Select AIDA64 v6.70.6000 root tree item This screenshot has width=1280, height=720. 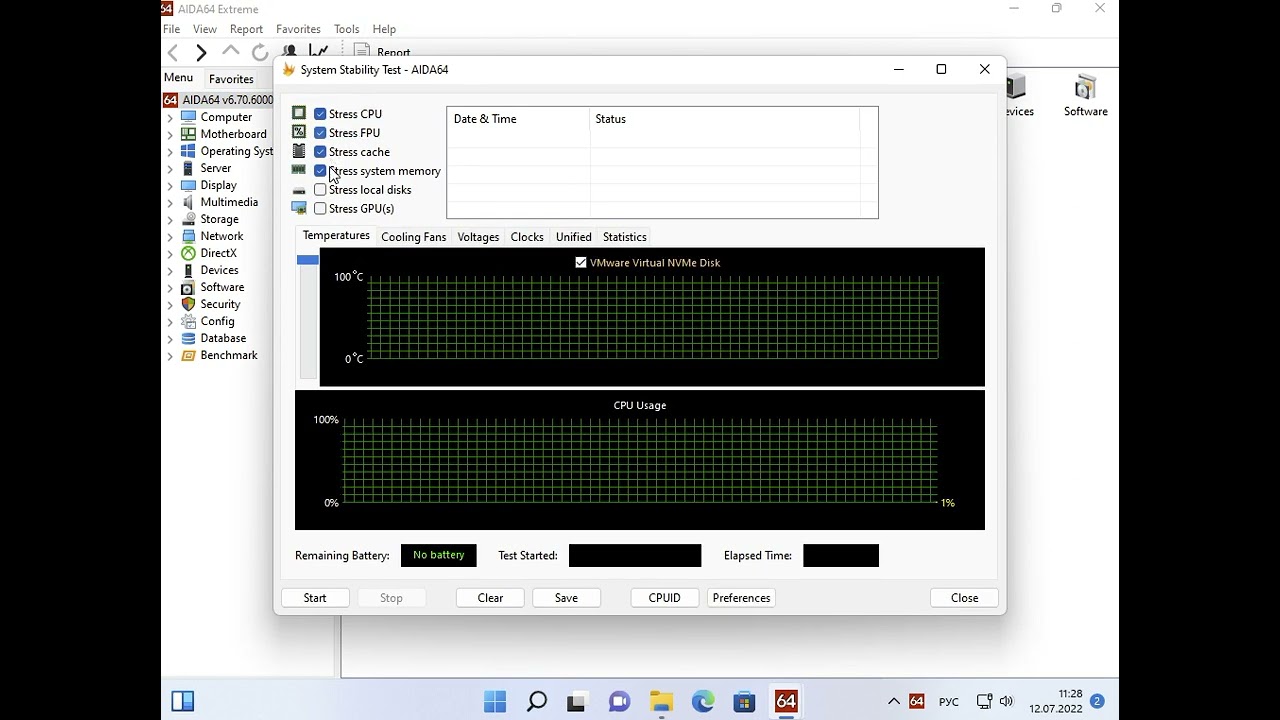[x=219, y=100]
